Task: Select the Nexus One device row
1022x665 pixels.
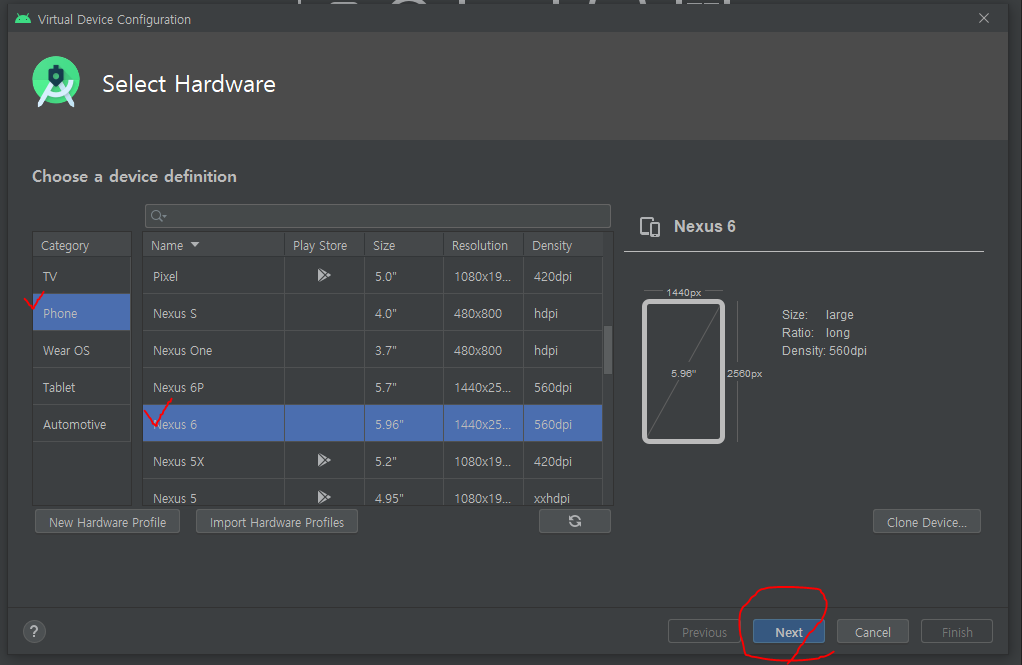Action: tap(373, 350)
